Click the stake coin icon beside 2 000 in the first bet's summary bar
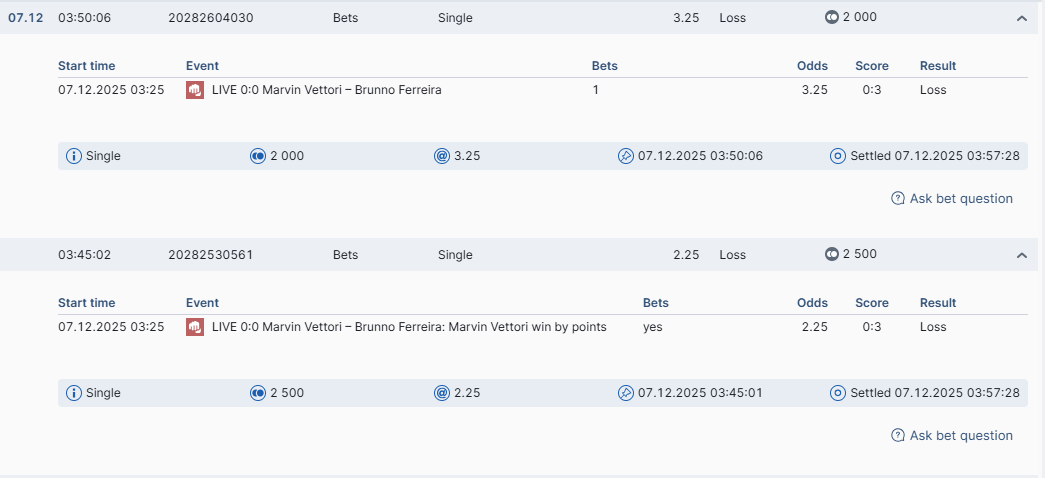Image resolution: width=1045 pixels, height=478 pixels. point(258,156)
